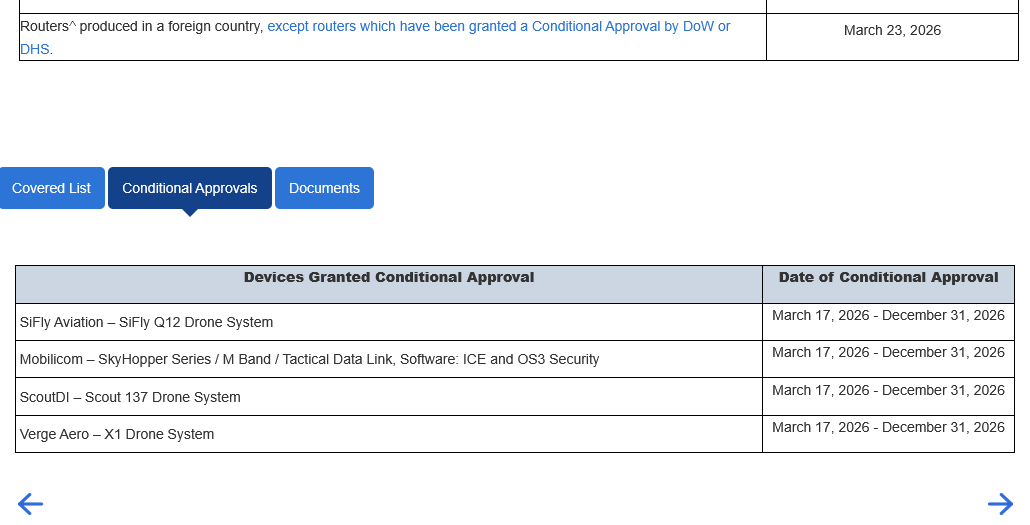Switch to the Covered List tab
1030x525 pixels.
click(x=52, y=188)
